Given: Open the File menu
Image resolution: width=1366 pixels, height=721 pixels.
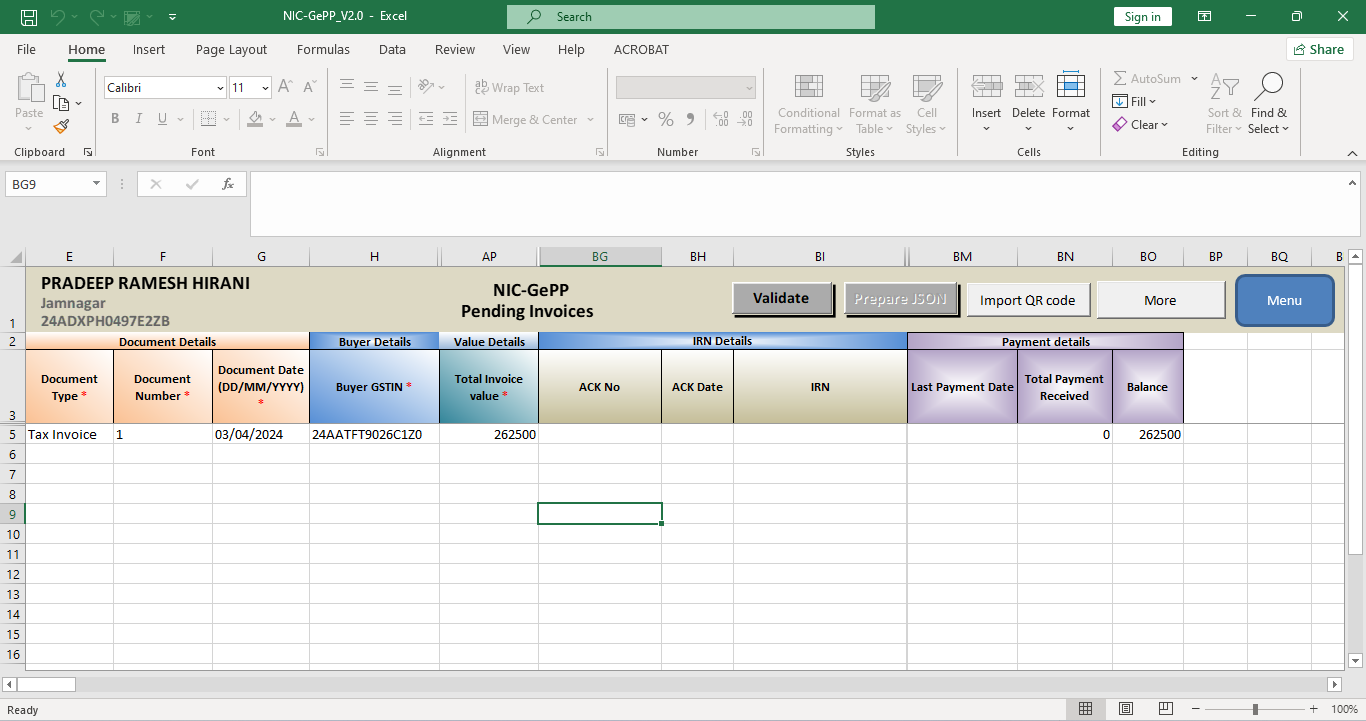Looking at the screenshot, I should click(x=26, y=49).
